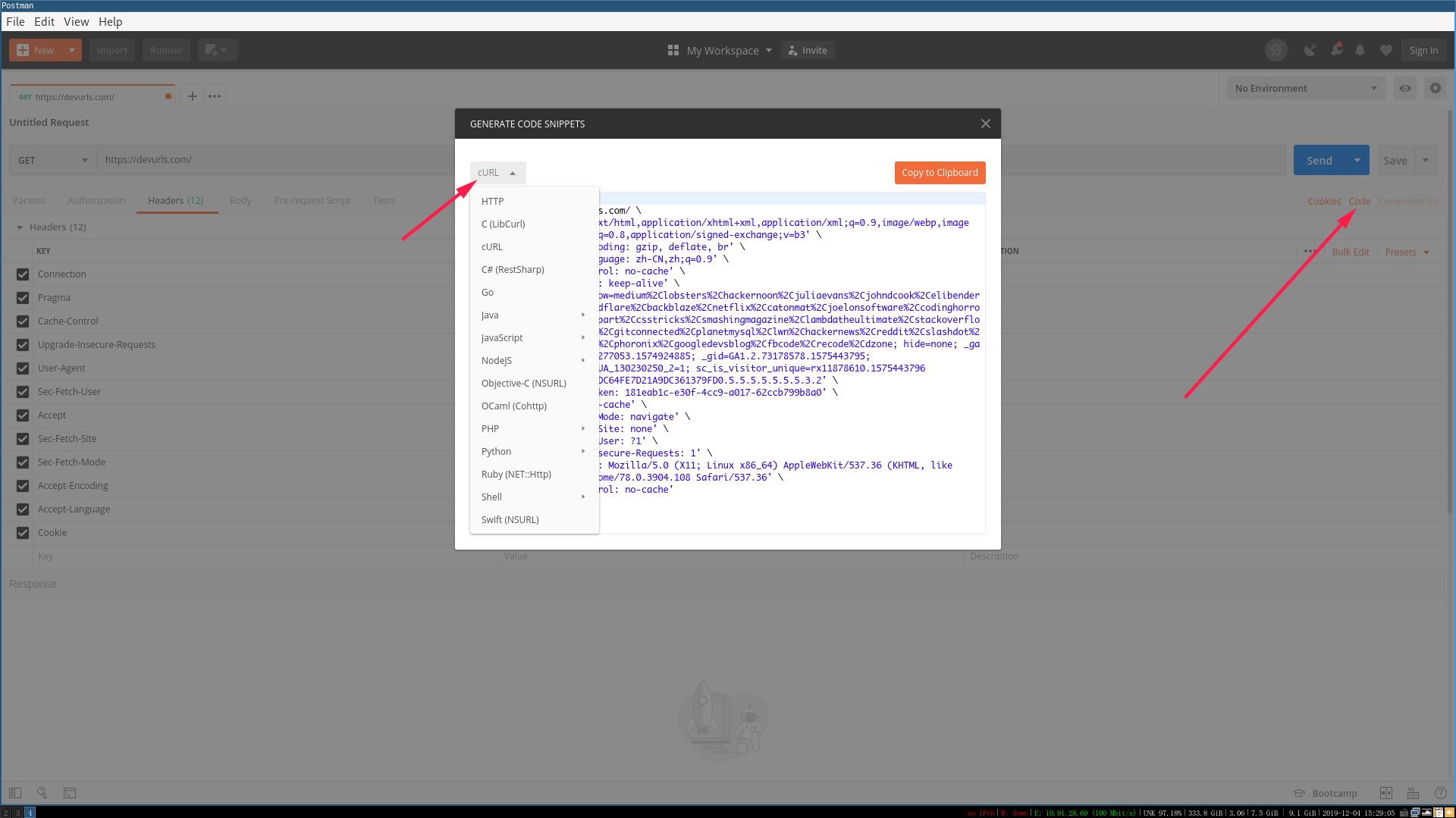The image size is (1456, 818).
Task: Click the satellite capture requests icon
Action: click(1310, 50)
